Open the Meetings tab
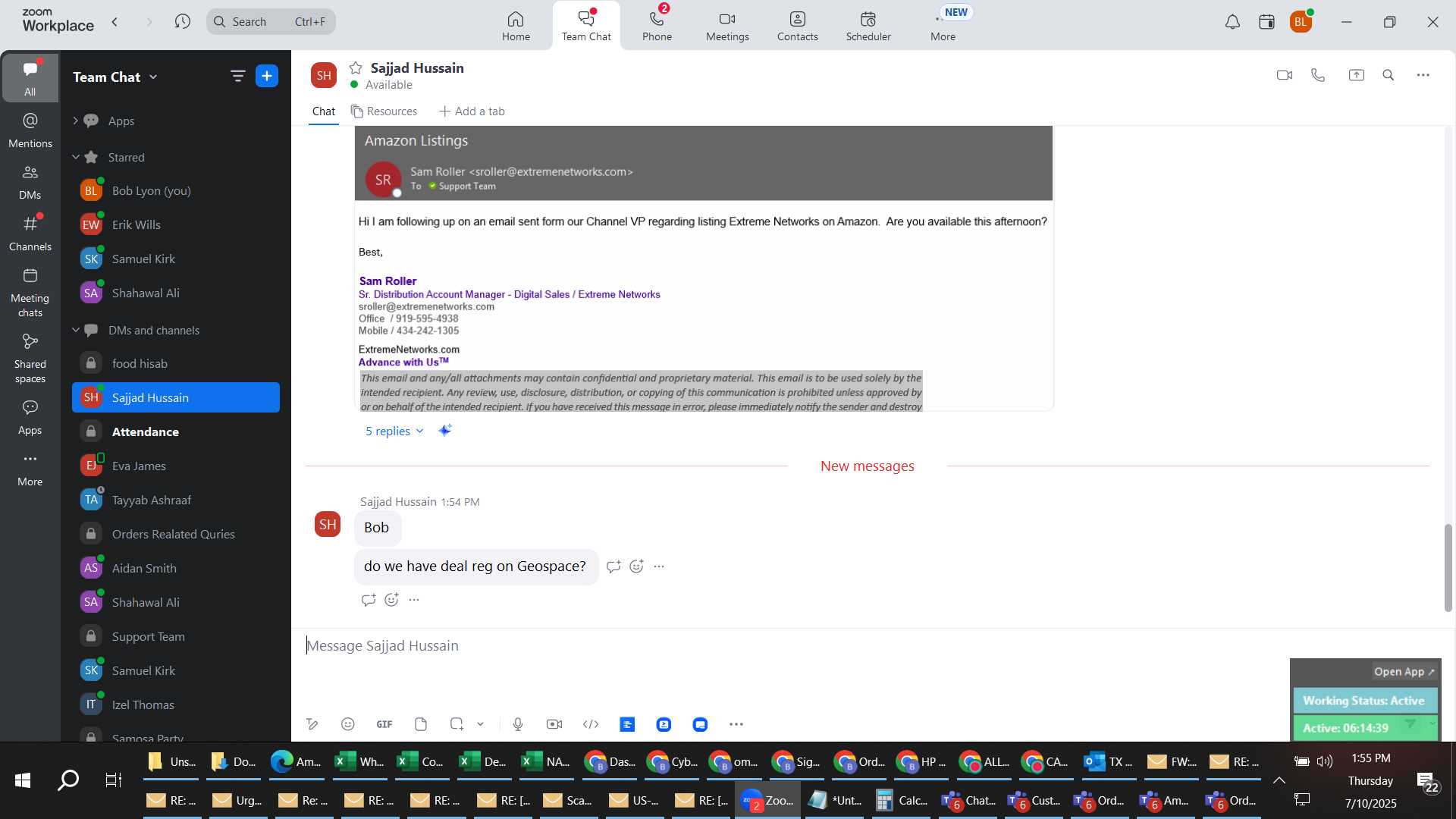Viewport: 1456px width, 819px height. click(727, 26)
